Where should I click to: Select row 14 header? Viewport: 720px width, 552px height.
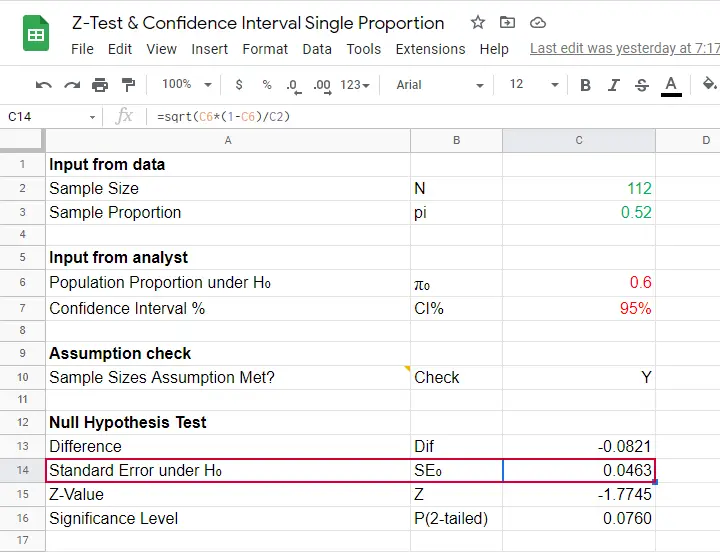pyautogui.click(x=22, y=470)
